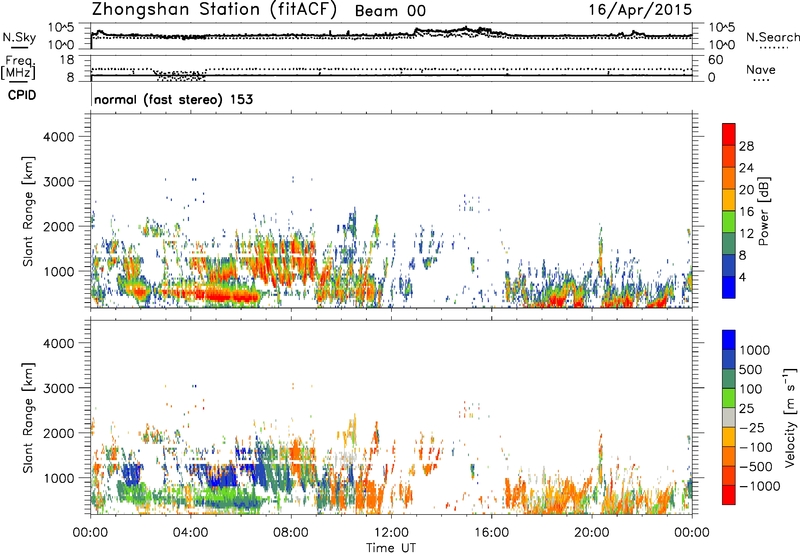Click the 'Power [dB]' colorbar label
This screenshot has height=554, width=800.
click(763, 211)
